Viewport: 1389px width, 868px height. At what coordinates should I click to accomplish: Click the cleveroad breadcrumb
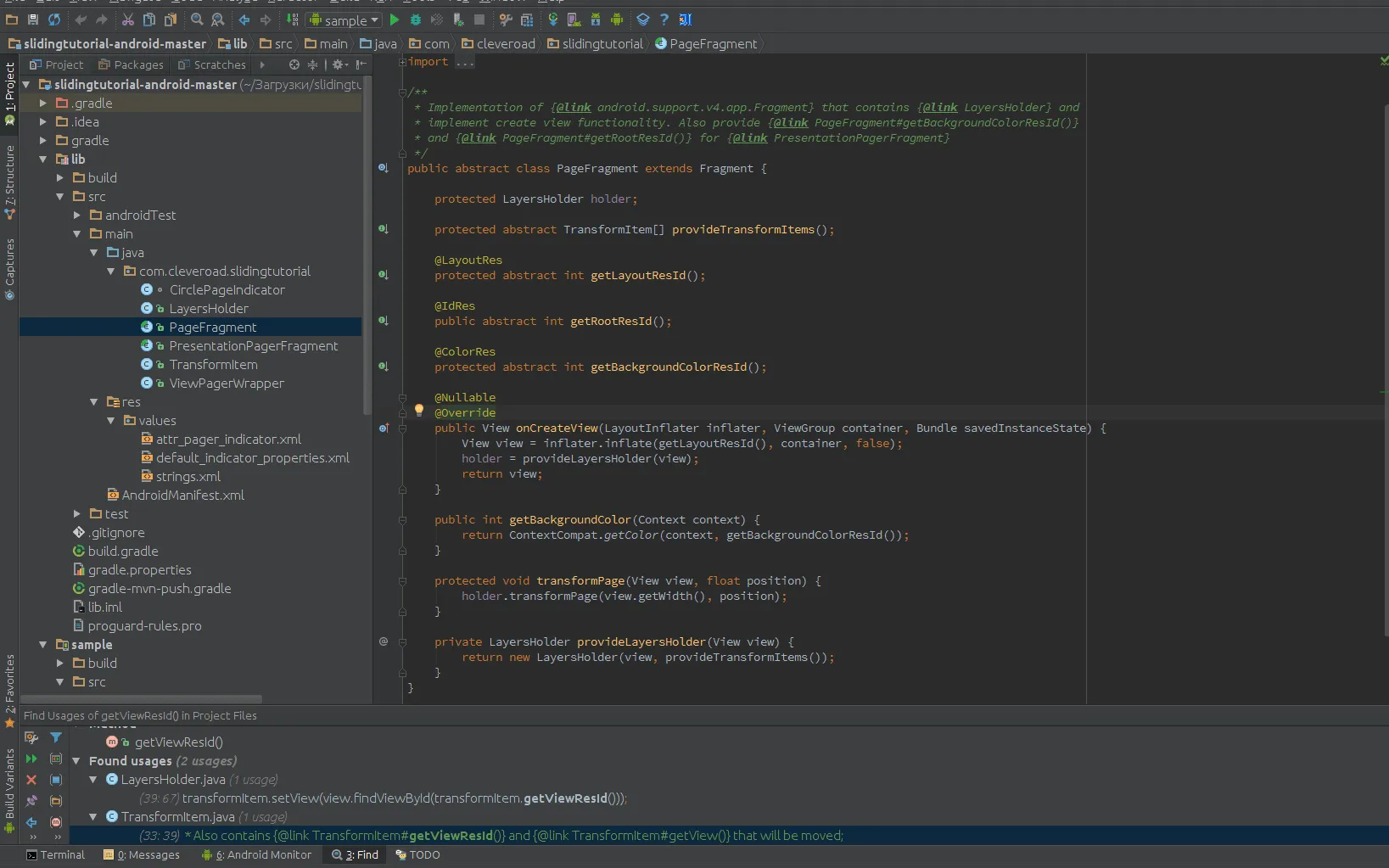498,43
